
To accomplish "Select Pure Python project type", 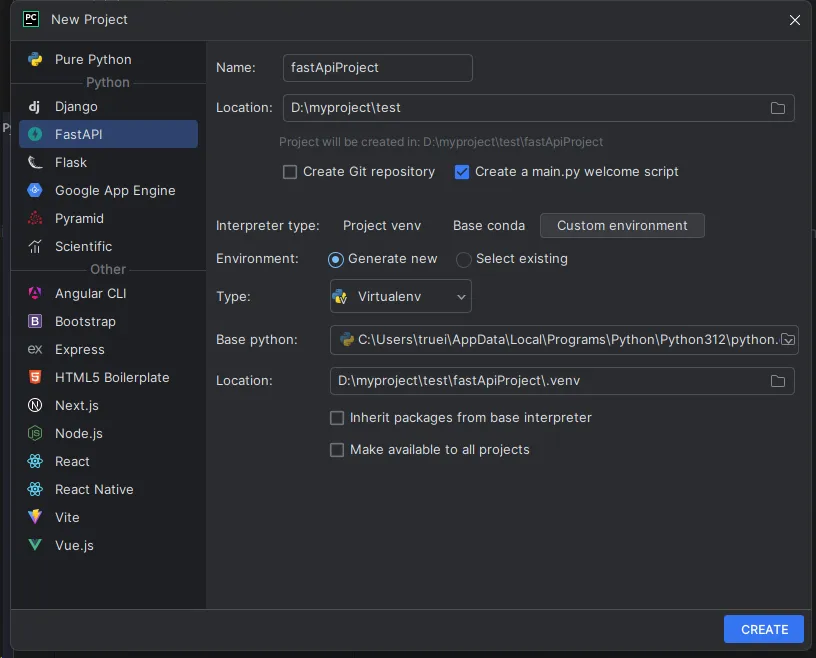I will 108,59.
